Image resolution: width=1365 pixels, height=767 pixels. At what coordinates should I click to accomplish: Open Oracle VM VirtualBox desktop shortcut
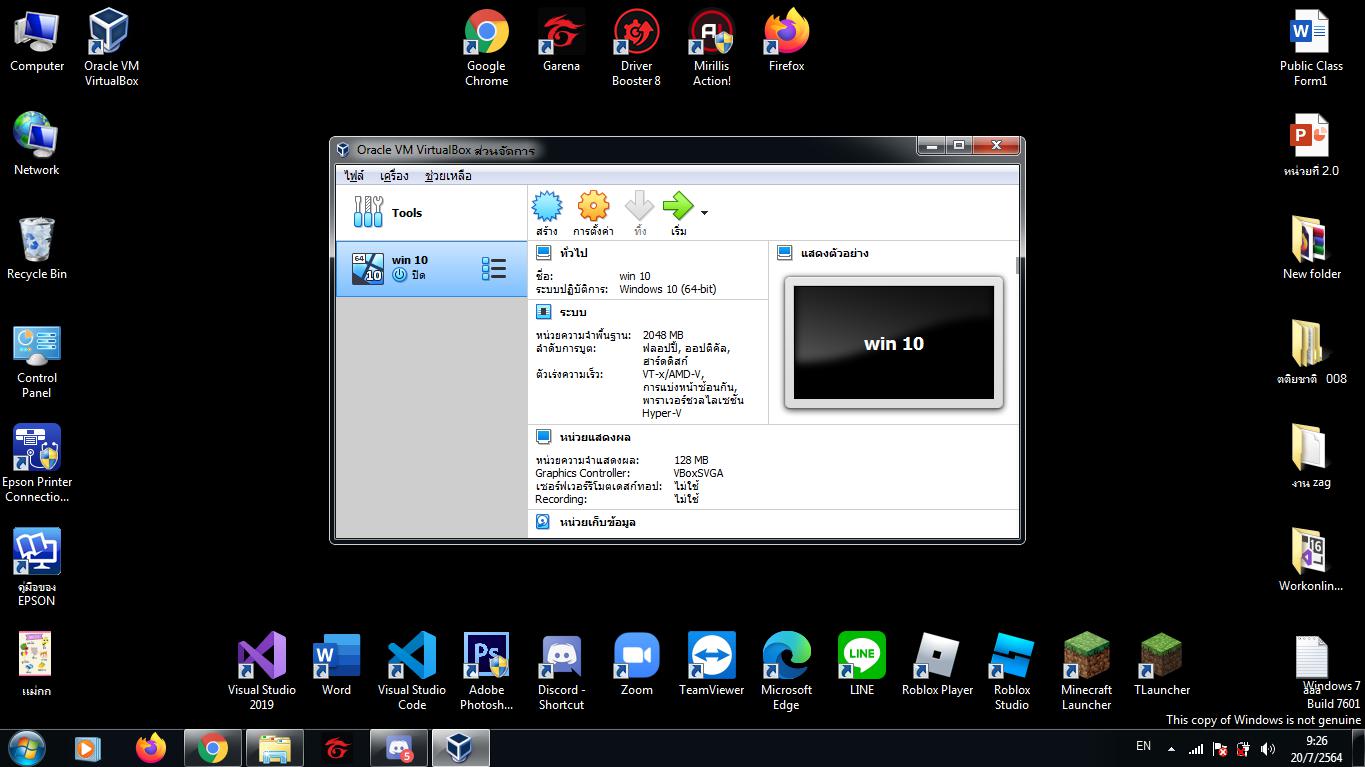111,48
